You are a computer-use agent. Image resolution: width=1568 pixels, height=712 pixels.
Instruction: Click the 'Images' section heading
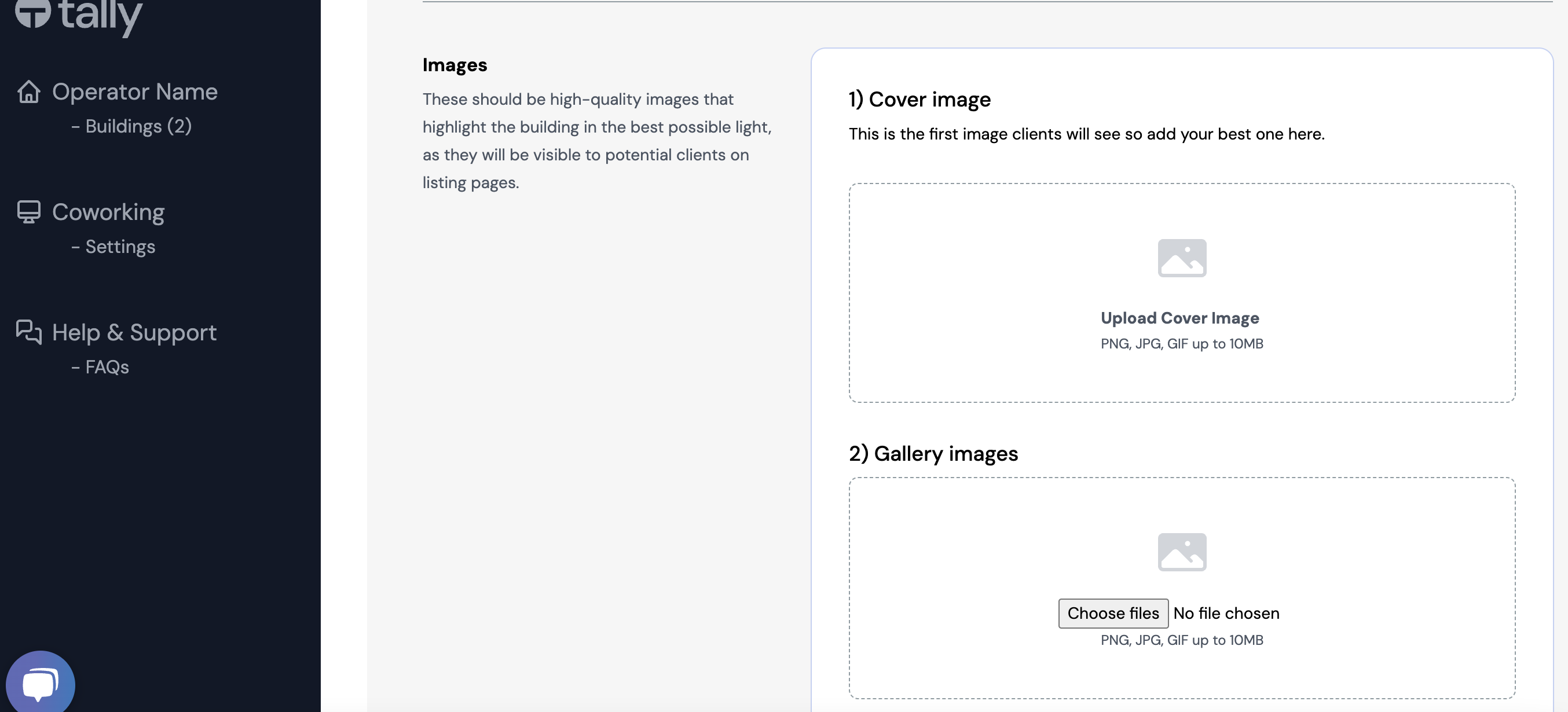(x=455, y=64)
